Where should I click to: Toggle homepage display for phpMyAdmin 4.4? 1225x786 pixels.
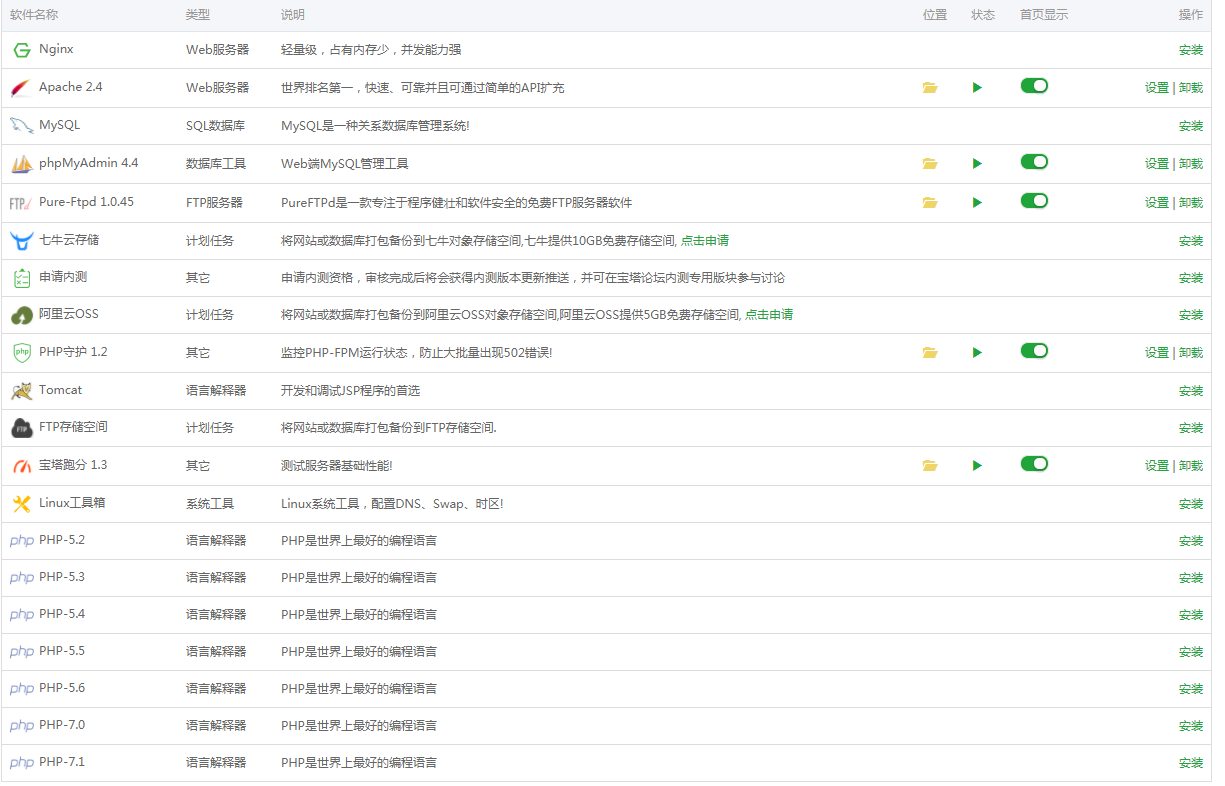pyautogui.click(x=1034, y=162)
